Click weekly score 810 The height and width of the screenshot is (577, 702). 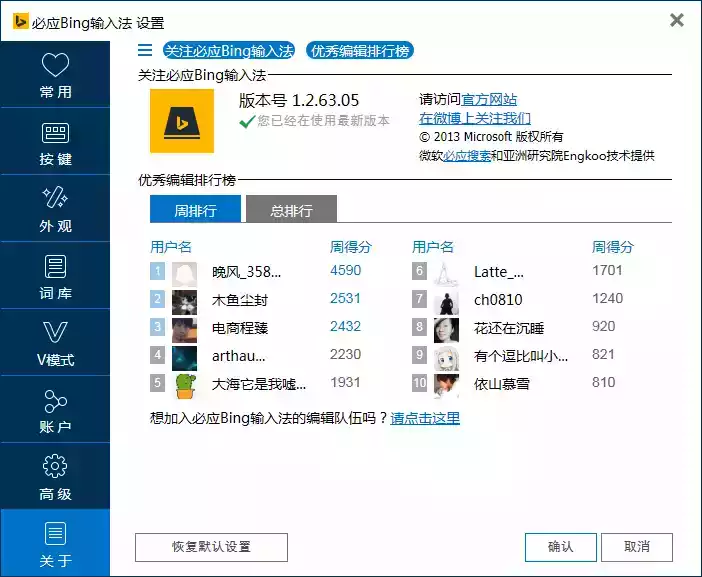coord(604,382)
